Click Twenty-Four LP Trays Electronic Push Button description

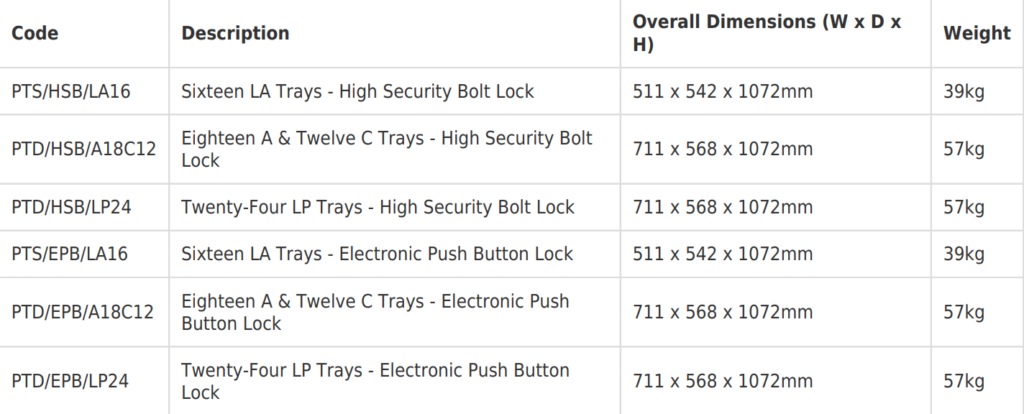point(375,381)
